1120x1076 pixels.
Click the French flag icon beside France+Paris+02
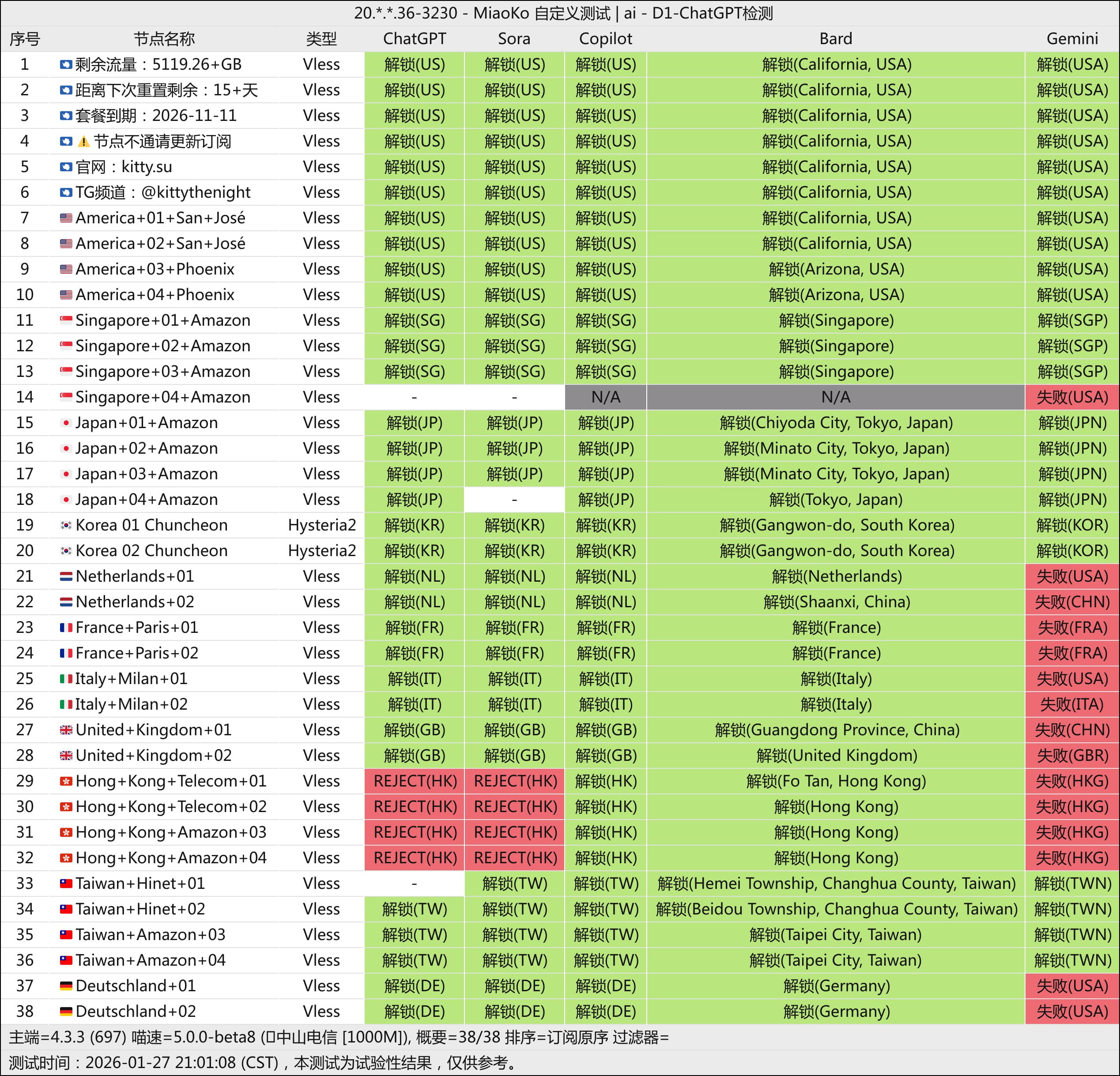coord(66,653)
